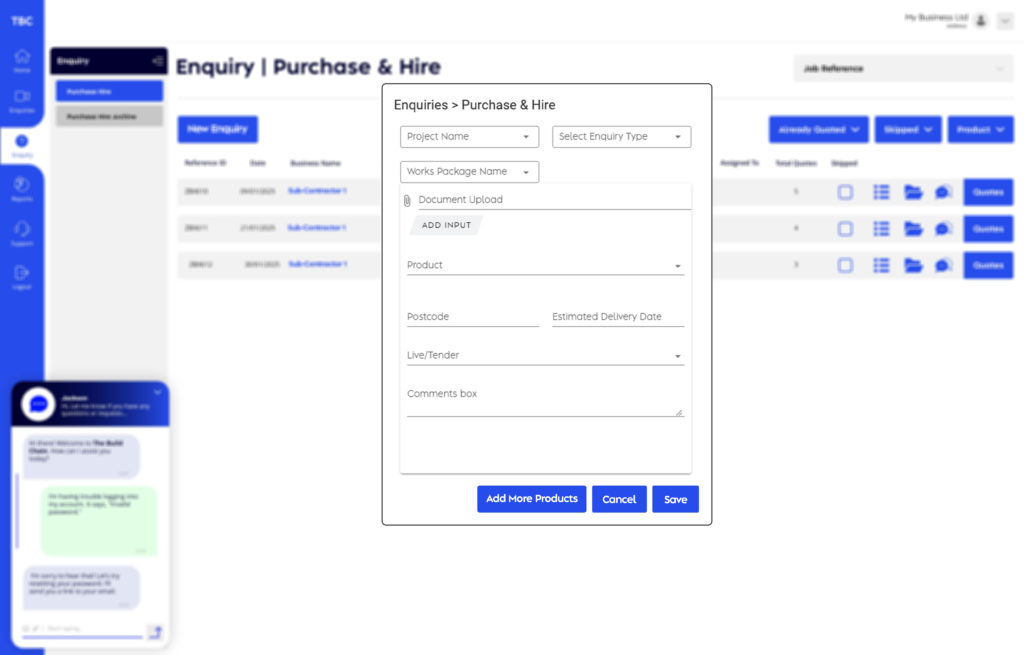Screen dimensions: 1024x655
Task: Click the ADD INPUT button
Action: (x=446, y=226)
